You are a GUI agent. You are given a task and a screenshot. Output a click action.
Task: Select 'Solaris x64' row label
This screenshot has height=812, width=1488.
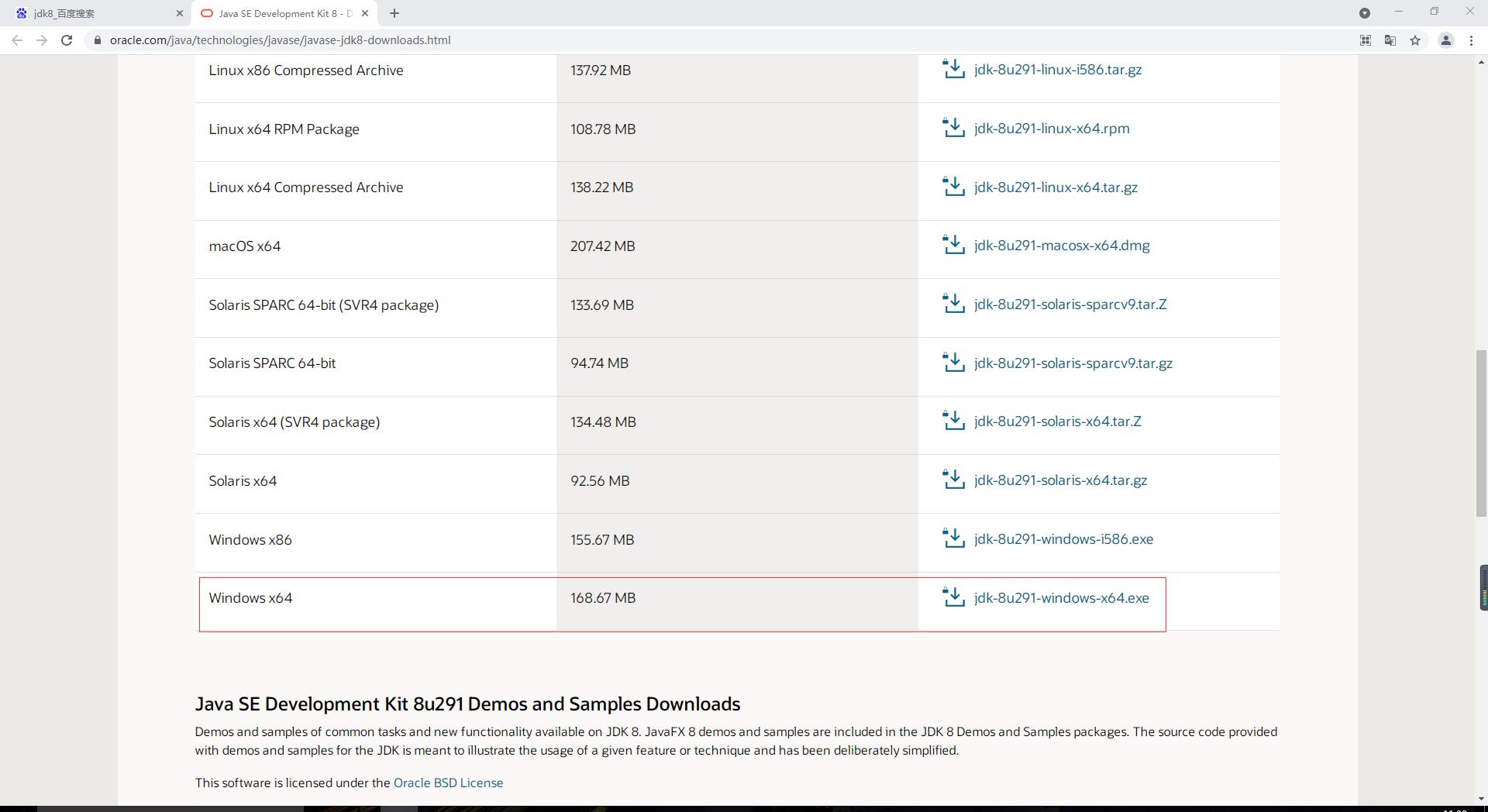[243, 481]
